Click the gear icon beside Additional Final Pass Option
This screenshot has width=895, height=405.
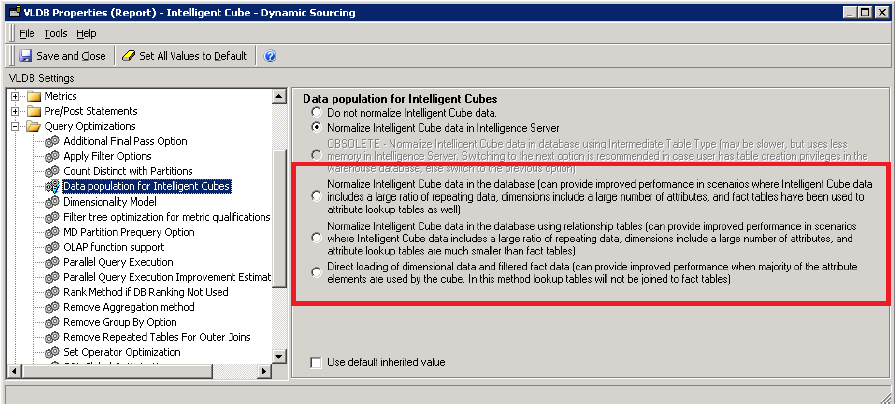click(x=52, y=141)
